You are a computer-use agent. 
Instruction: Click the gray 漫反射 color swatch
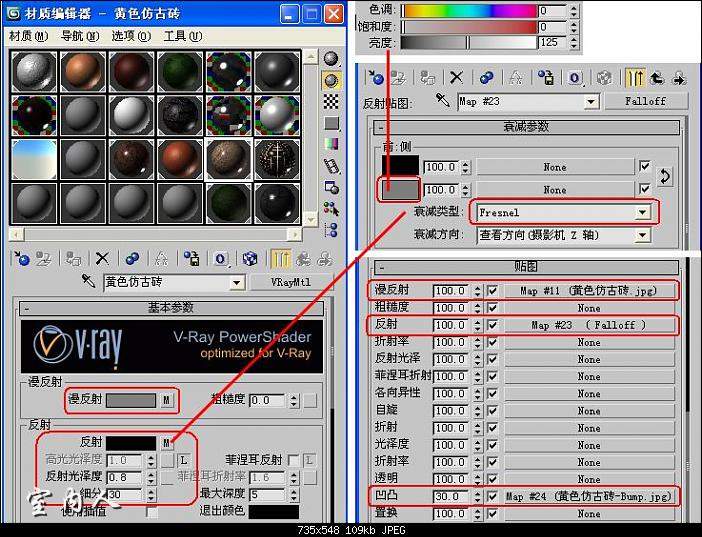(131, 400)
